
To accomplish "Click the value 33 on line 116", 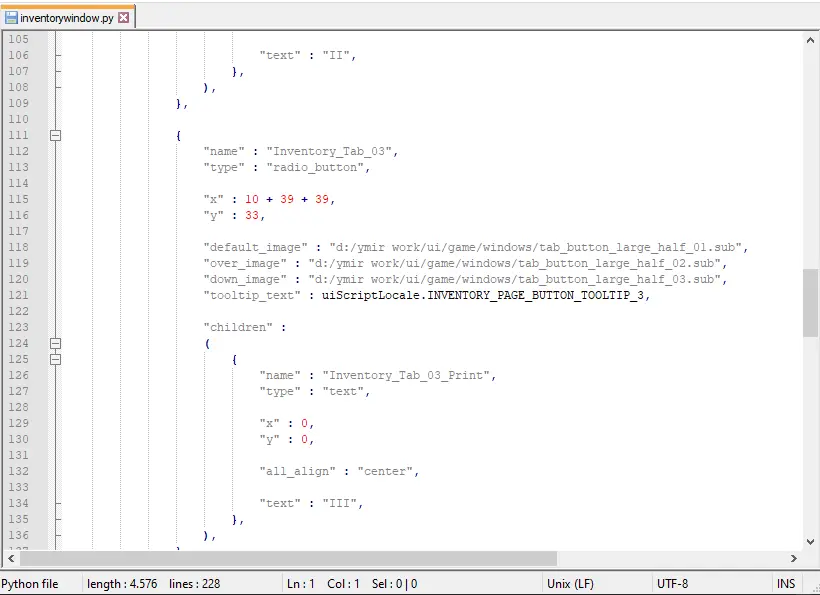I will tap(252, 215).
